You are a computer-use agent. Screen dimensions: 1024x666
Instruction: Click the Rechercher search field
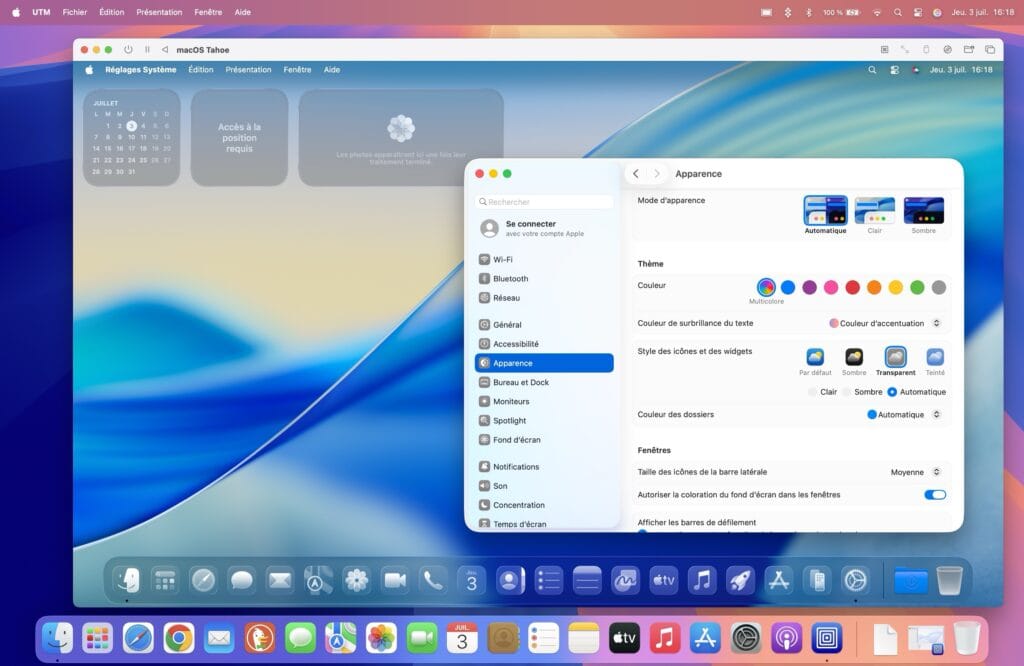tap(544, 202)
